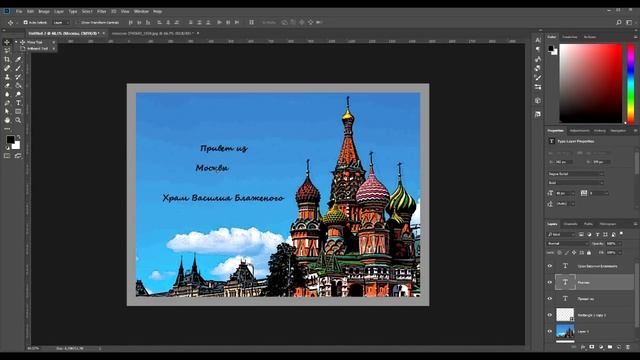Screen dimensions: 640x360
Task: Choose Move Tool from the flyout
Action: point(34,42)
